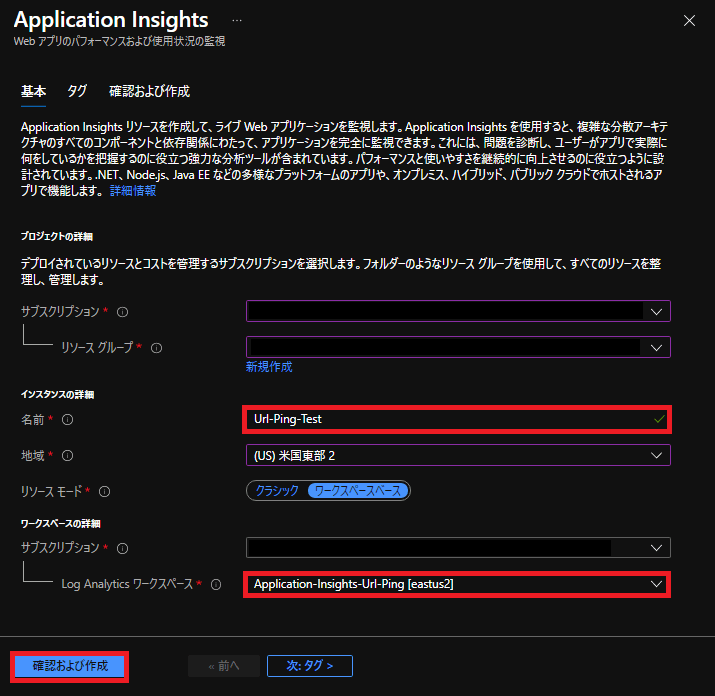Expand the project サブスクリプション dropdown
The height and width of the screenshot is (696, 715).
pos(458,311)
